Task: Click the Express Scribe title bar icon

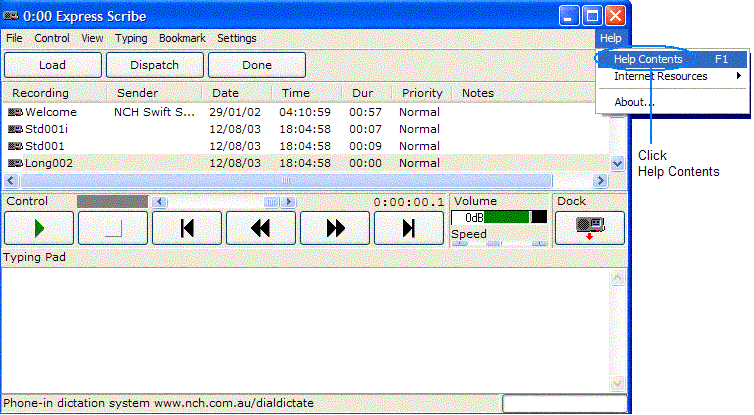Action: [11, 16]
